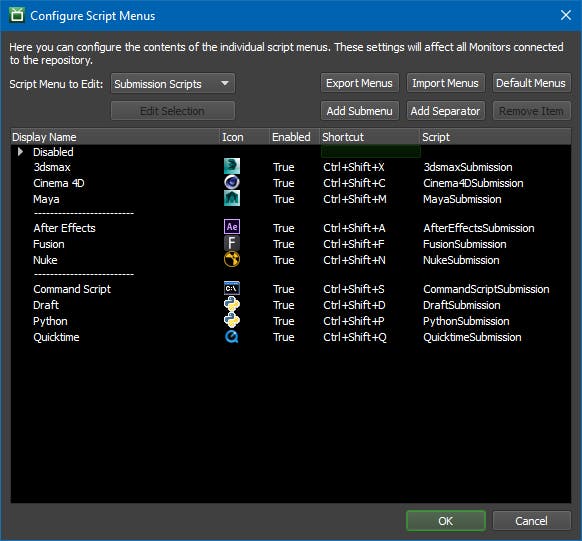
Task: Sort by Display Name column header
Action: click(115, 137)
